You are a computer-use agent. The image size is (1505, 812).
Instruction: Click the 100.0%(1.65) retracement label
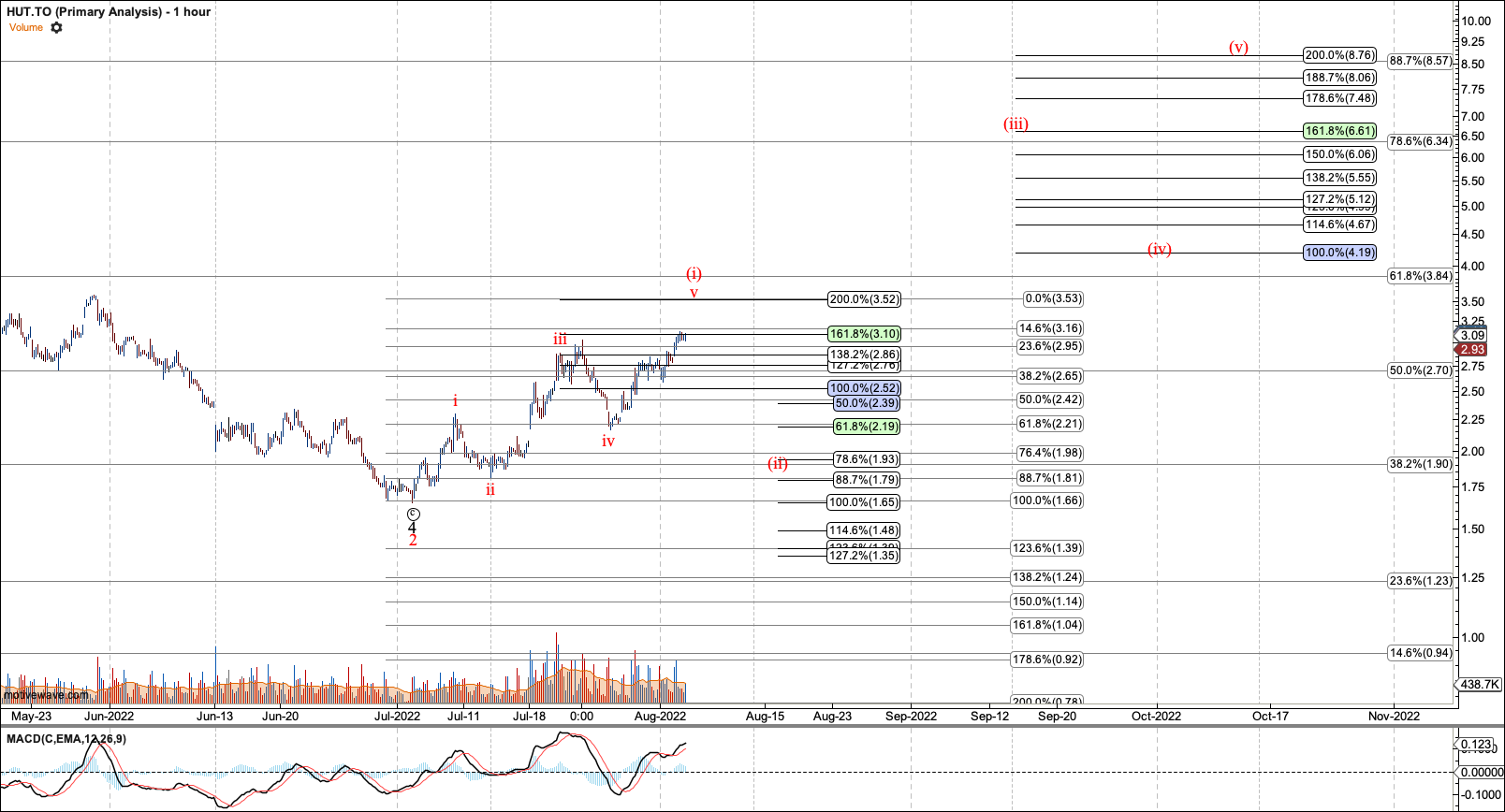pos(864,502)
